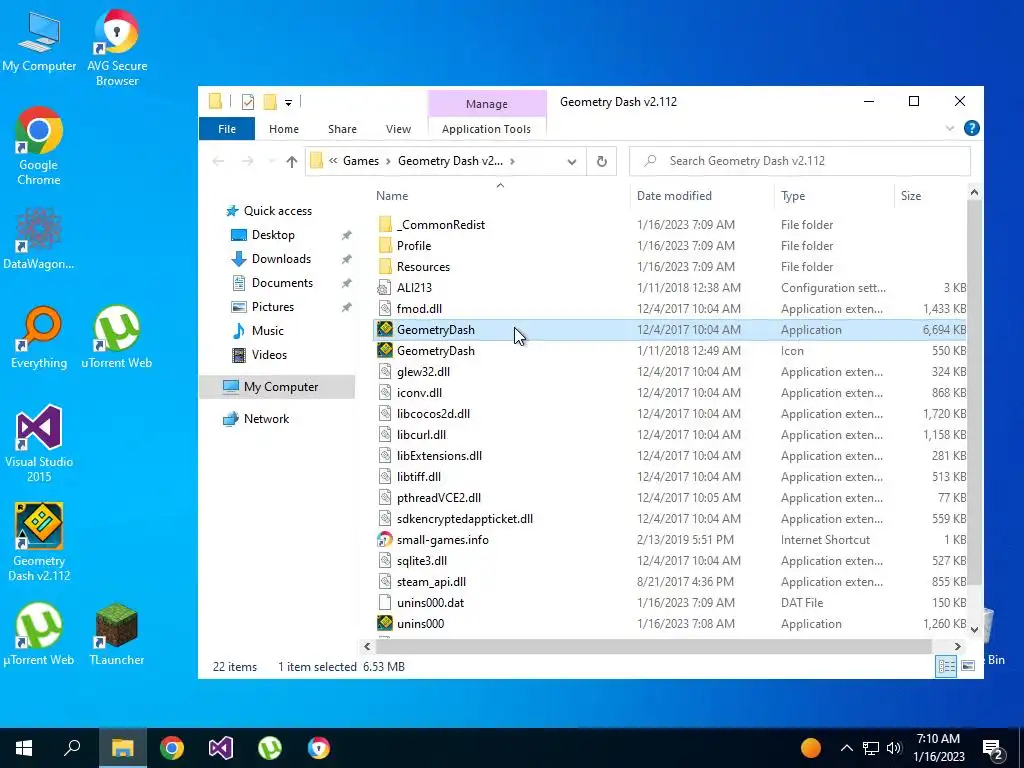Image resolution: width=1024 pixels, height=768 pixels.
Task: Expand the Games breadcrumb arrow
Action: [389, 161]
